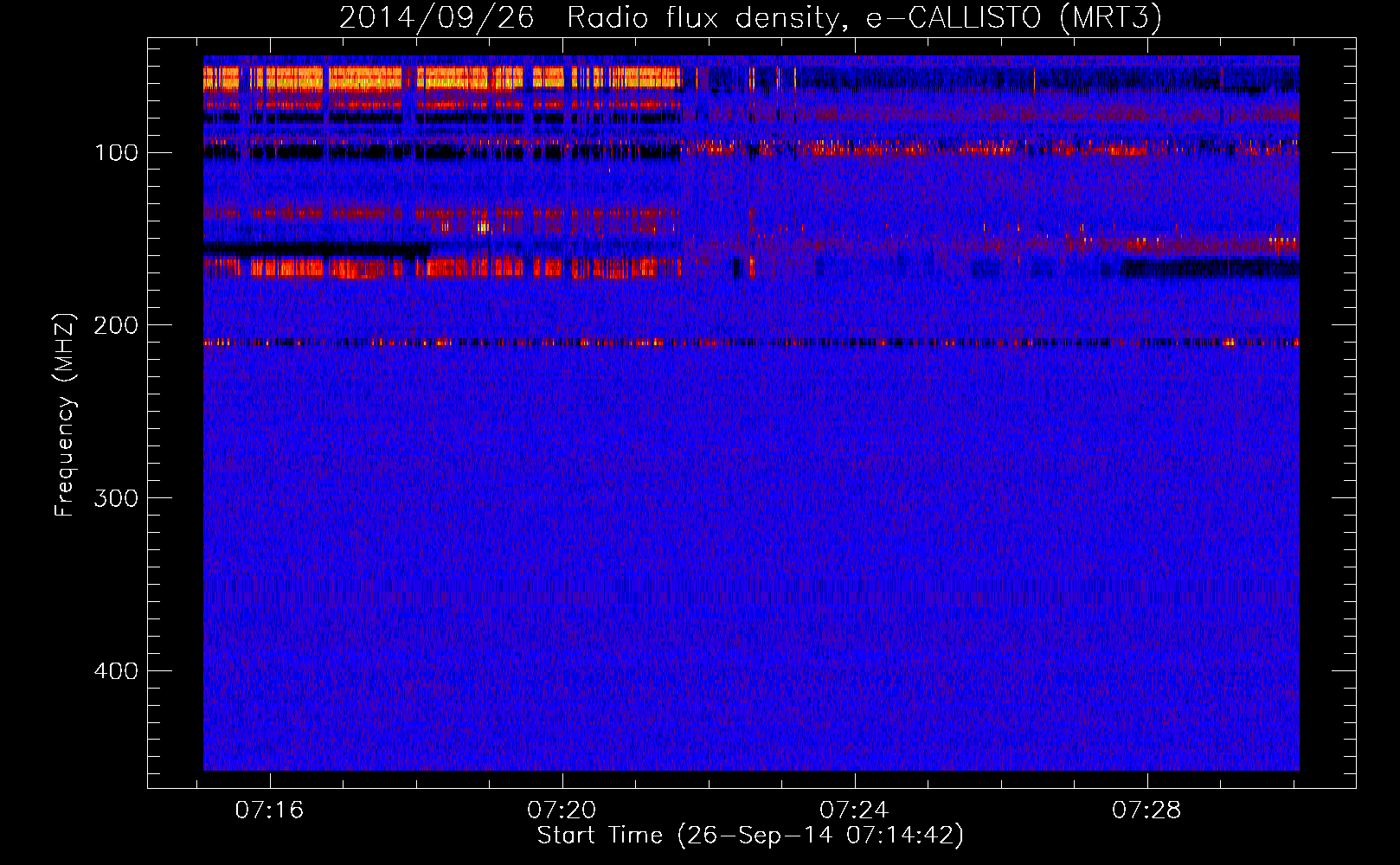Click the '07:24' time tick label
The width and height of the screenshot is (1400, 865).
click(855, 811)
